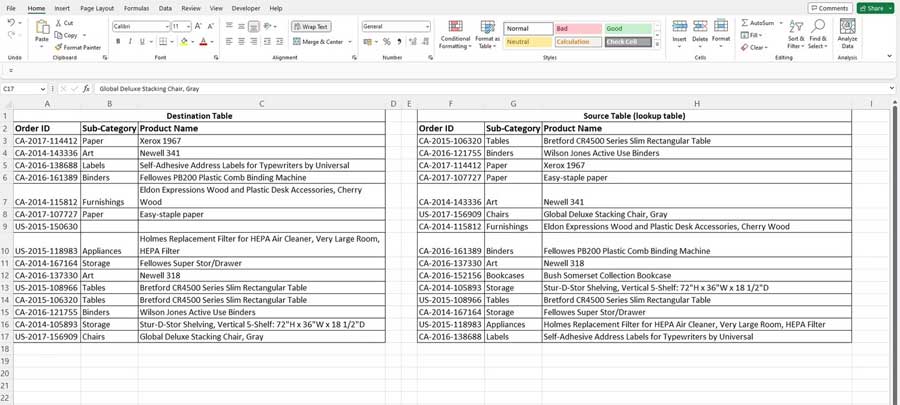The width and height of the screenshot is (900, 405).
Task: Click the Percent Style icon
Action: coord(387,42)
